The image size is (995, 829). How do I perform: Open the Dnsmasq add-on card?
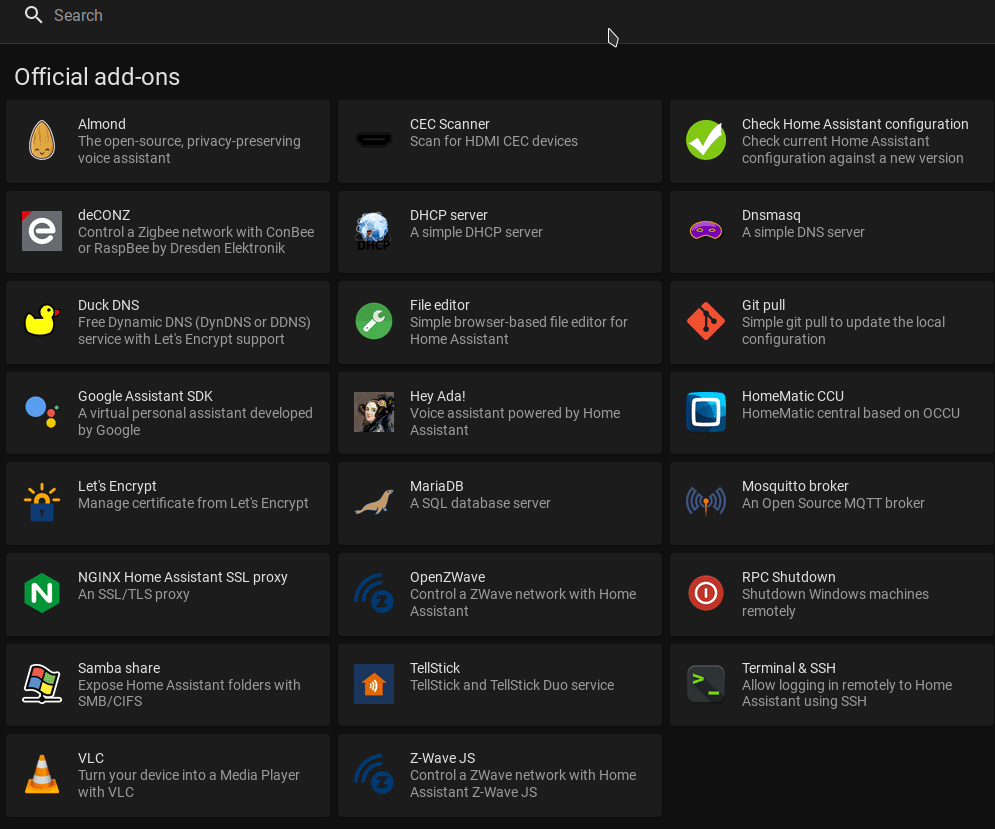(832, 232)
